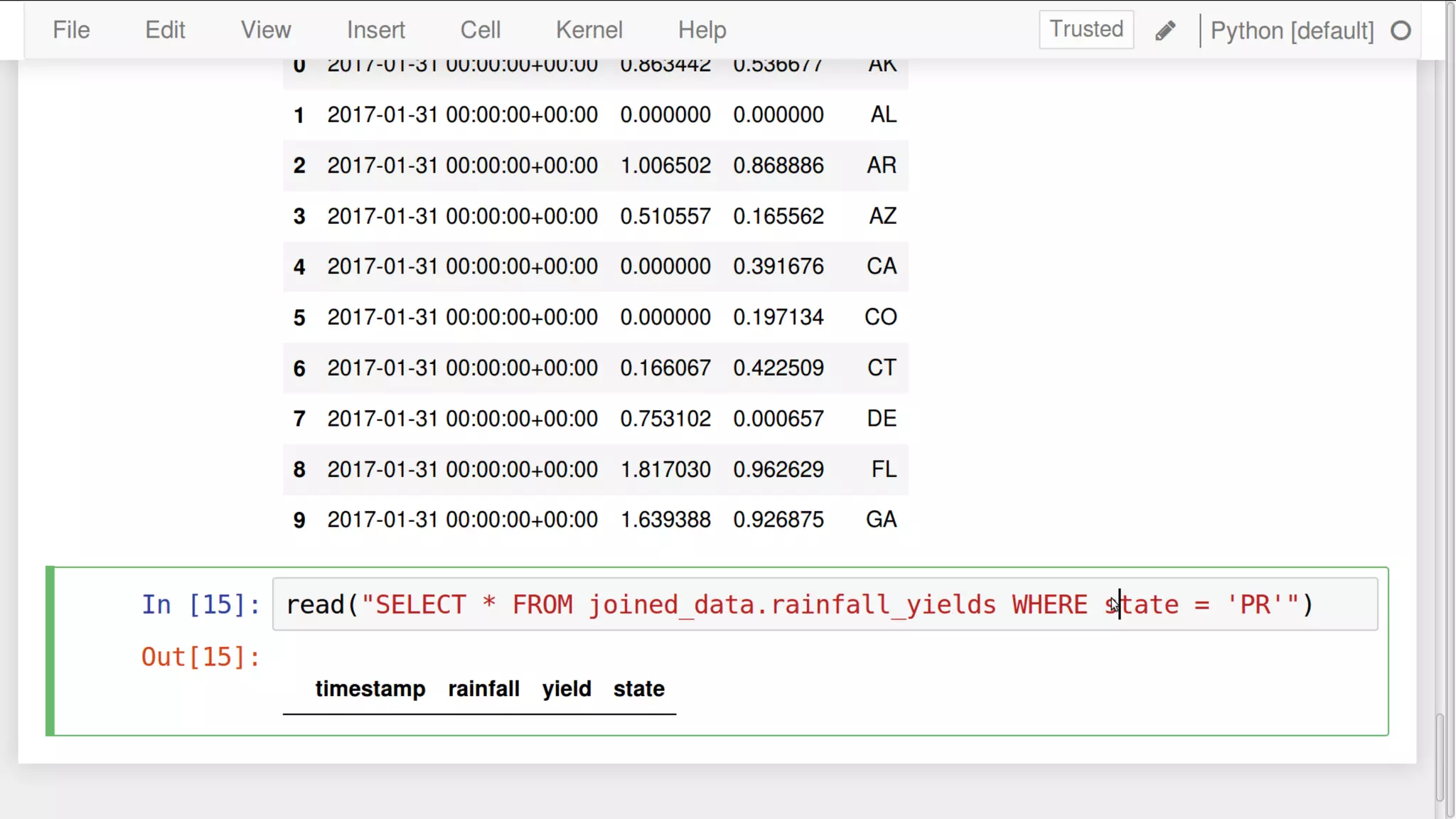Open the File menu
The height and width of the screenshot is (819, 1456).
point(71,30)
